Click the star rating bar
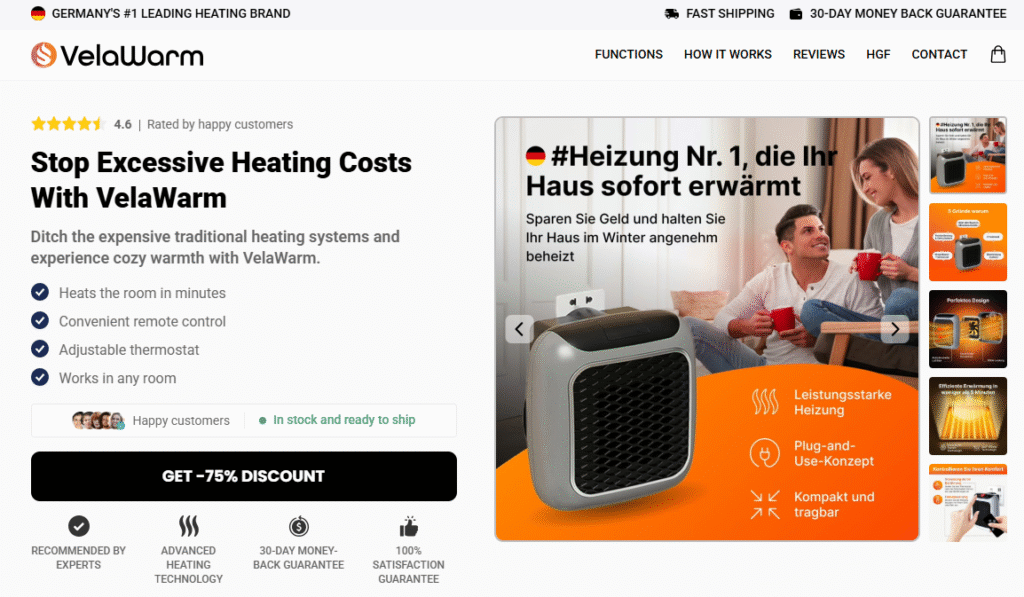1024x597 pixels. (67, 123)
